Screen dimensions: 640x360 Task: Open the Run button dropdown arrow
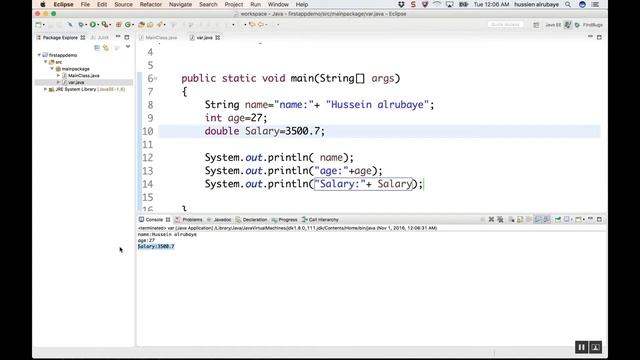pyautogui.click(x=98, y=25)
